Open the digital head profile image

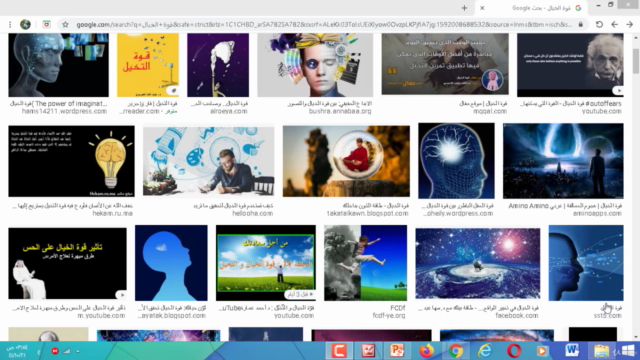59,65
